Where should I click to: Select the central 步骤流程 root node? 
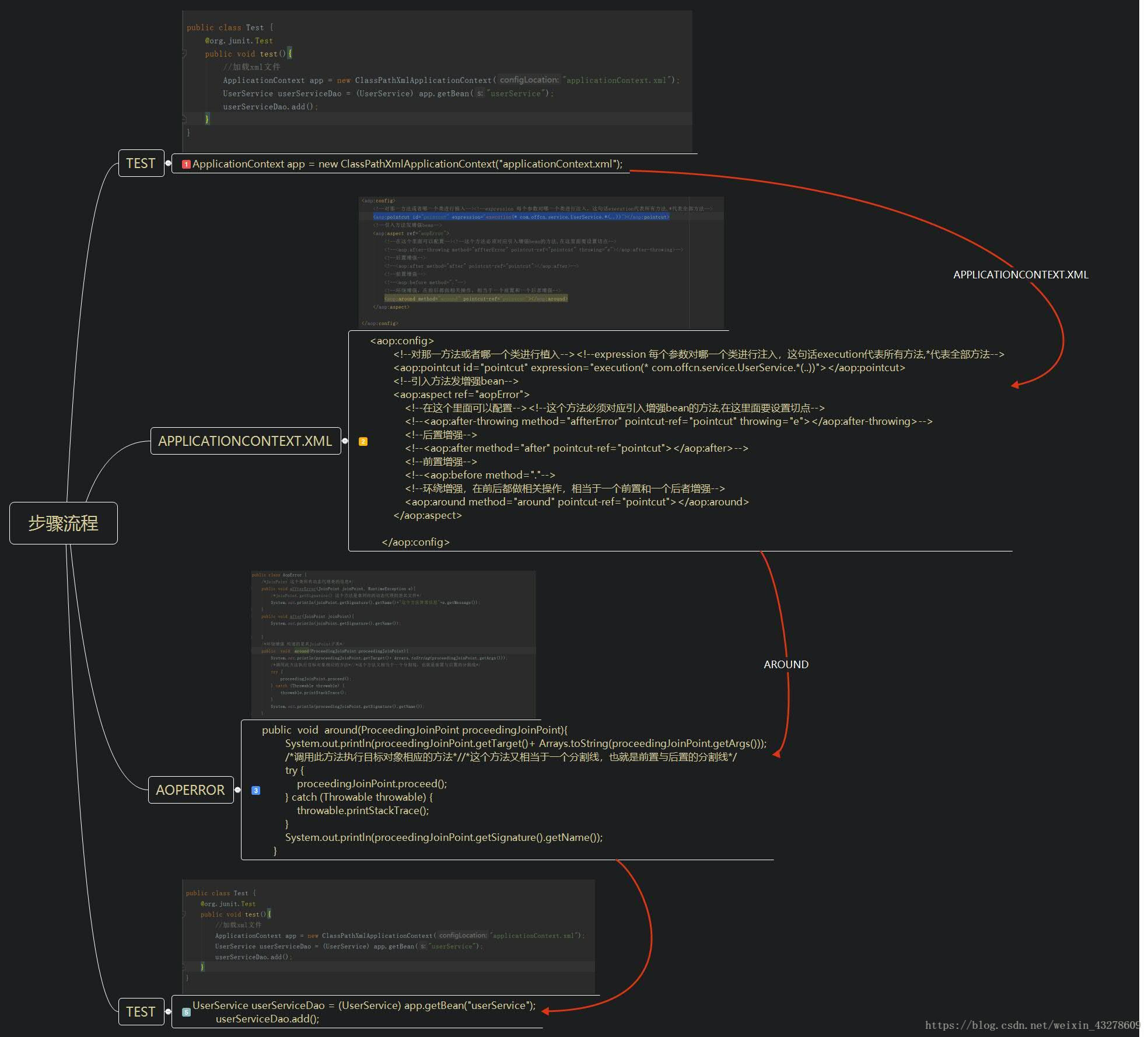coord(63,523)
